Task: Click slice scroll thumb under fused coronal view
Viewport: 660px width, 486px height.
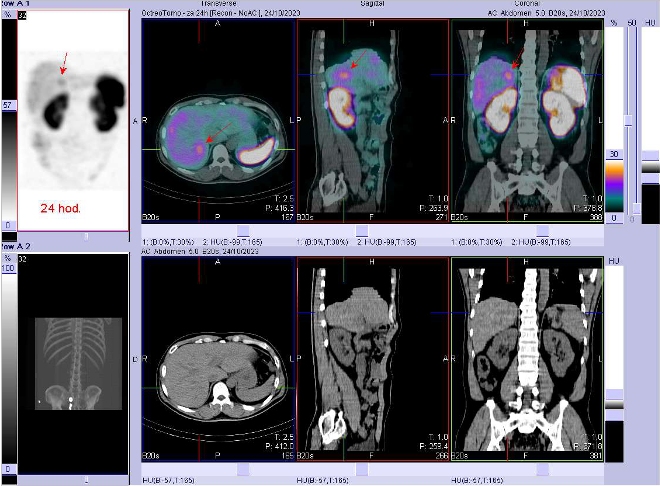Action: point(543,231)
